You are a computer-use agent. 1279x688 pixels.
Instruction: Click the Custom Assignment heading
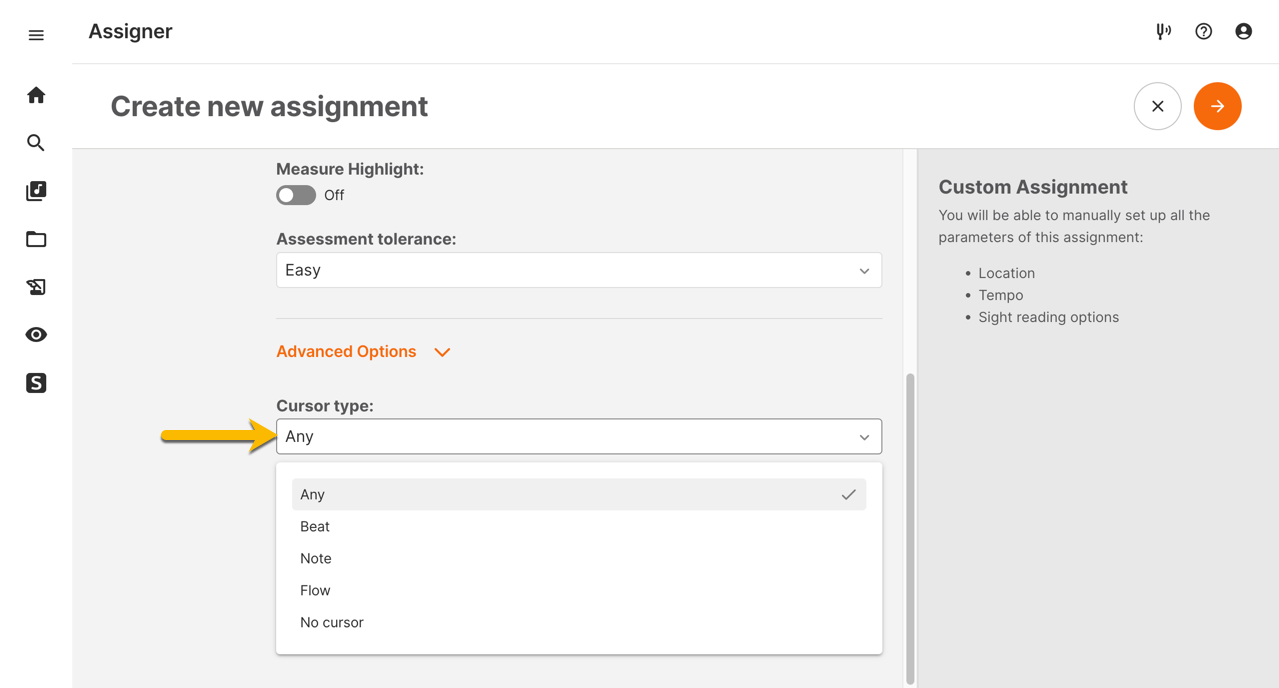1032,187
